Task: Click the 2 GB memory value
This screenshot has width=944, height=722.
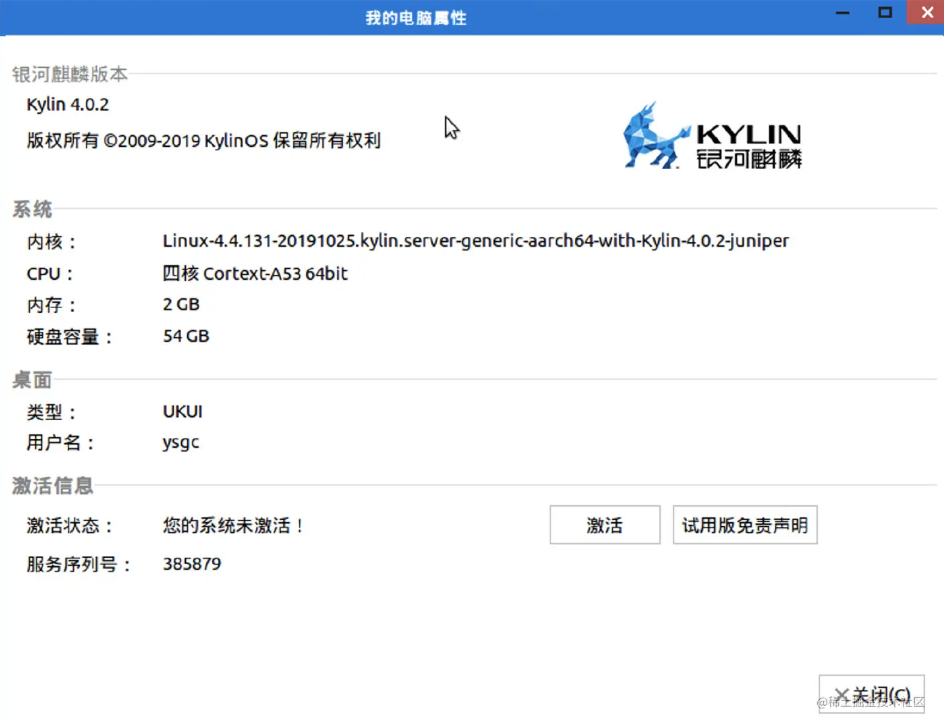Action: pyautogui.click(x=180, y=304)
